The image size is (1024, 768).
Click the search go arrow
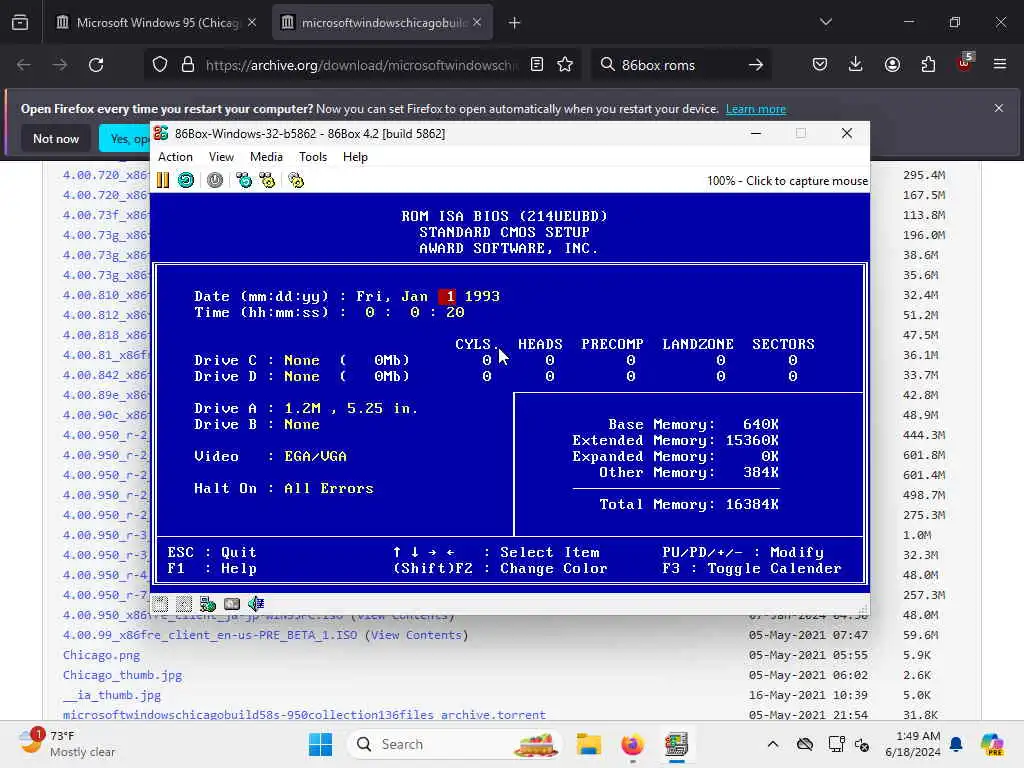pos(756,65)
